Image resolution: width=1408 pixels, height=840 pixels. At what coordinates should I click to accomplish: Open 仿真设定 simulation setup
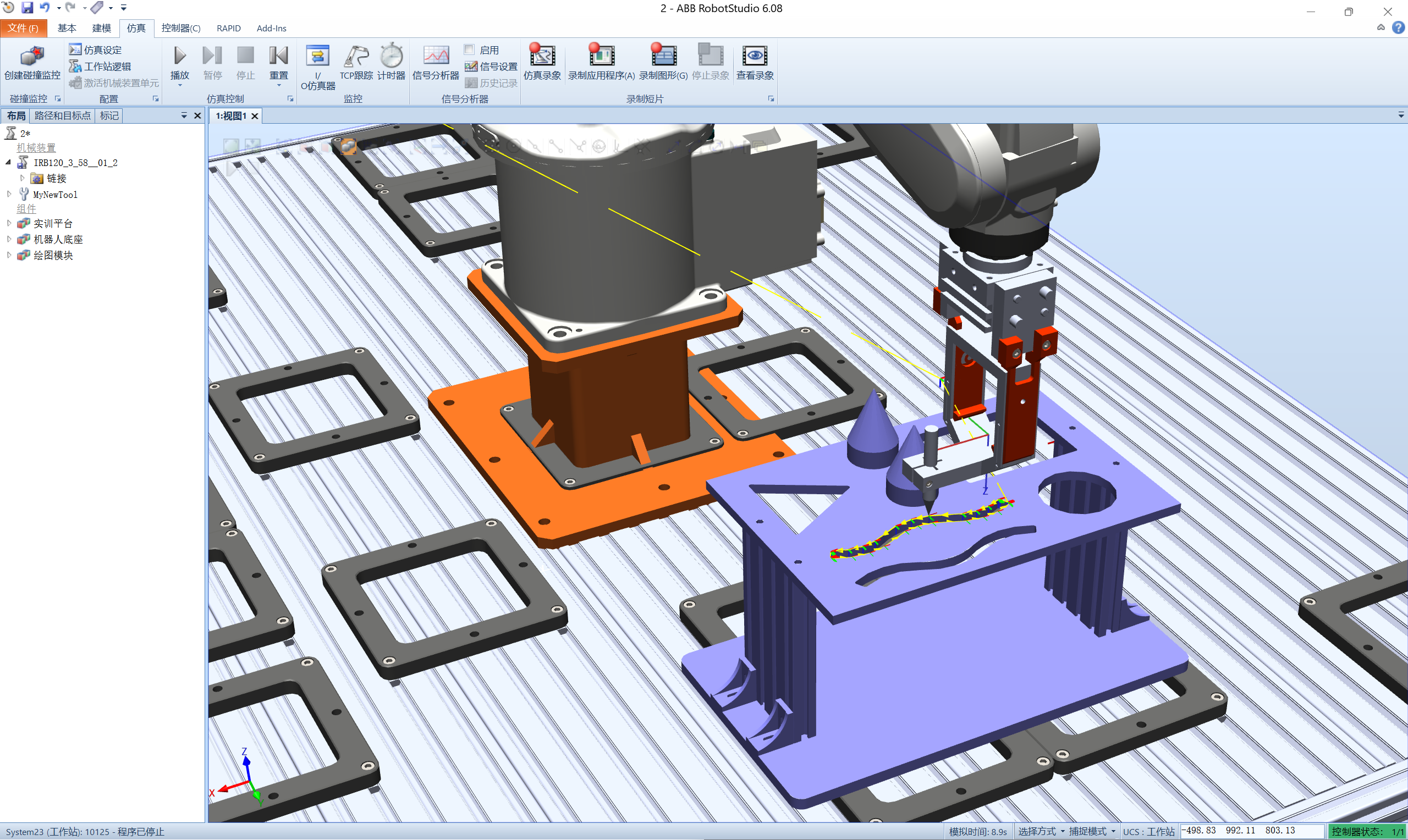coord(95,50)
